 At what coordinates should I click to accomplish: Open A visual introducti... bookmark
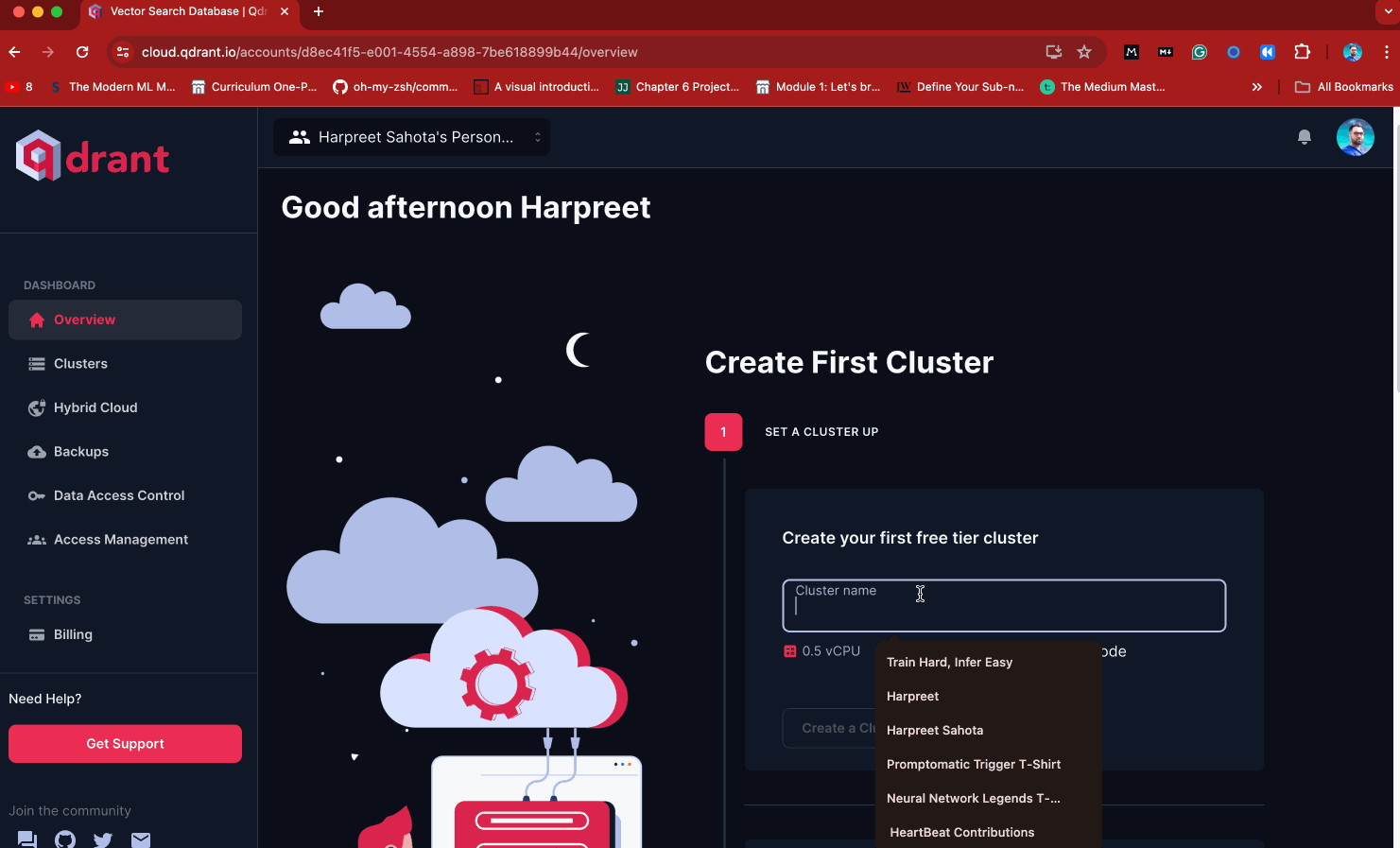(536, 87)
